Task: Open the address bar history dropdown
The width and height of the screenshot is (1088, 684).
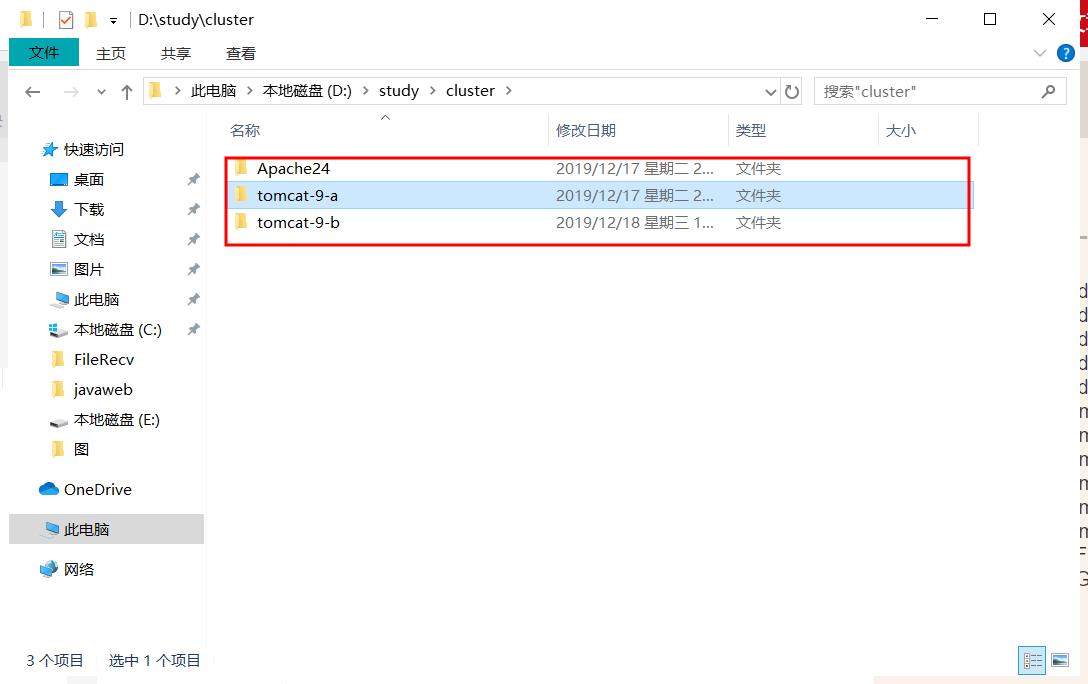Action: click(770, 92)
